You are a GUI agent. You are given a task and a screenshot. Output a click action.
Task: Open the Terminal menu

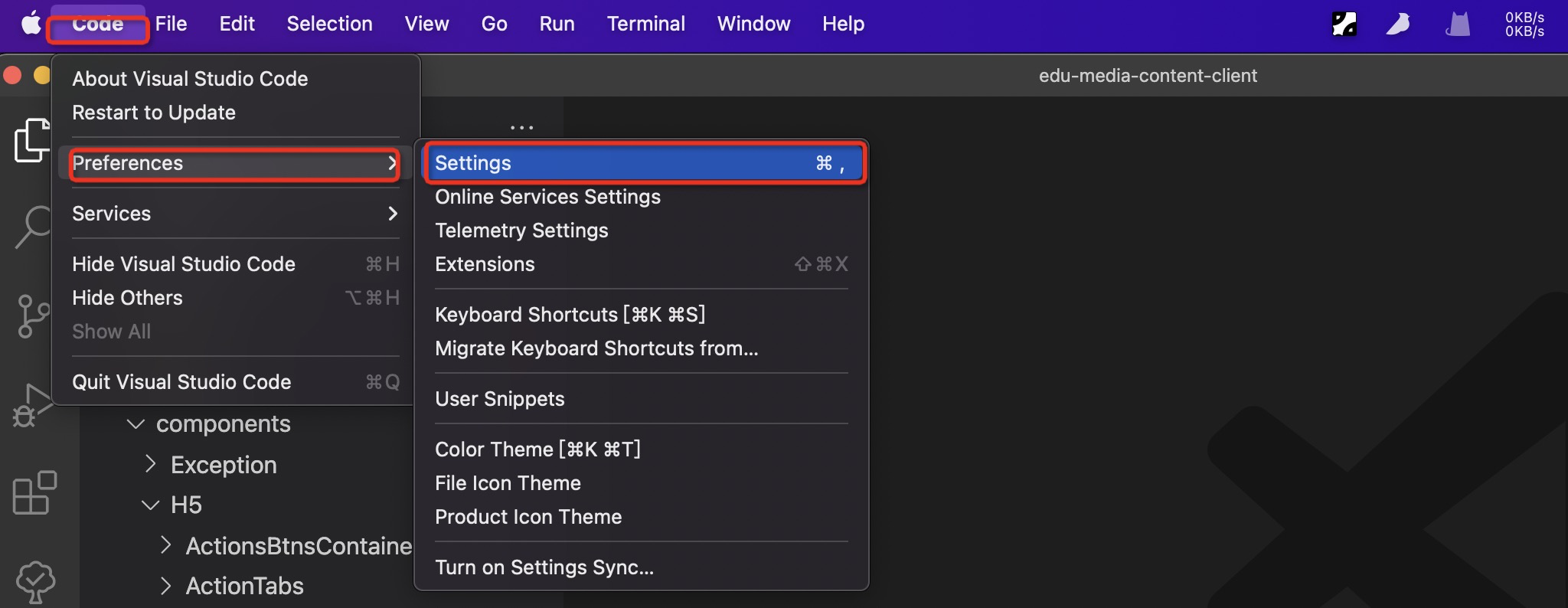[x=645, y=24]
